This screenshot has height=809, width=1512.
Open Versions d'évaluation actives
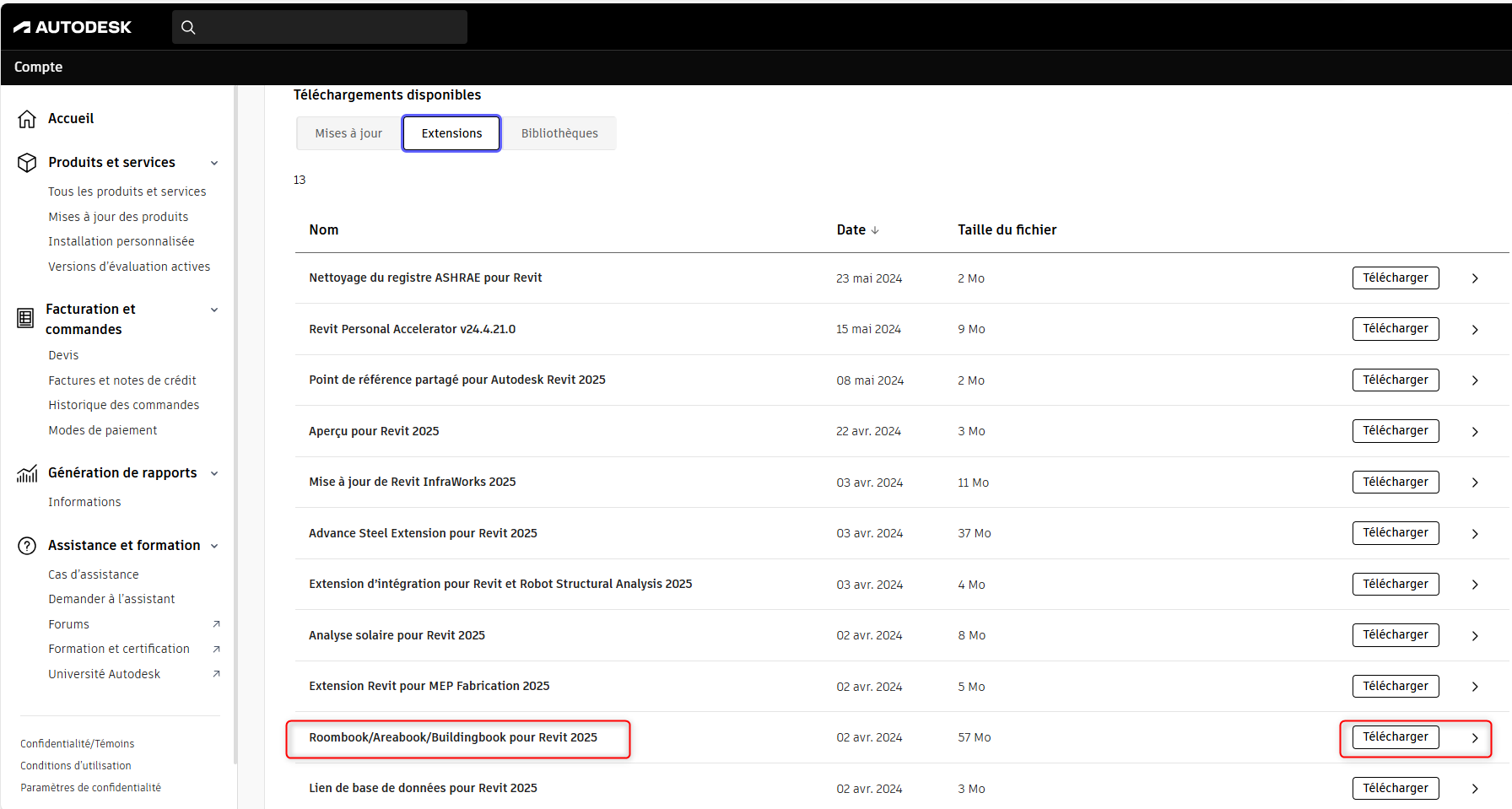[129, 267]
